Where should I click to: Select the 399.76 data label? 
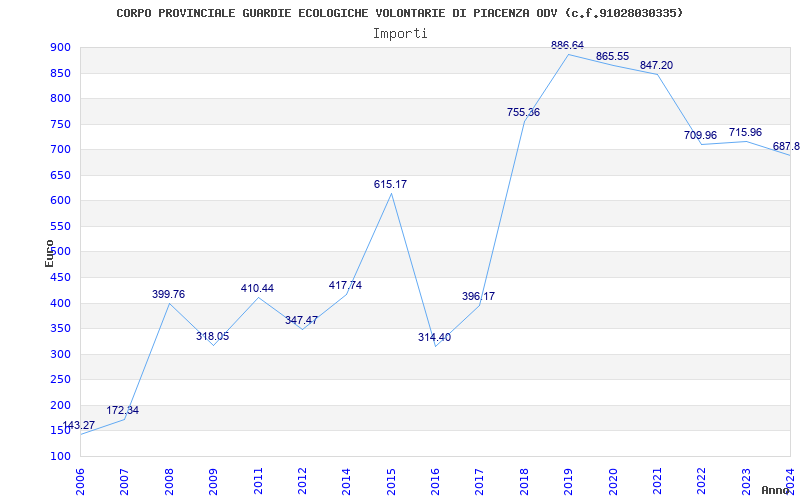[x=168, y=294]
